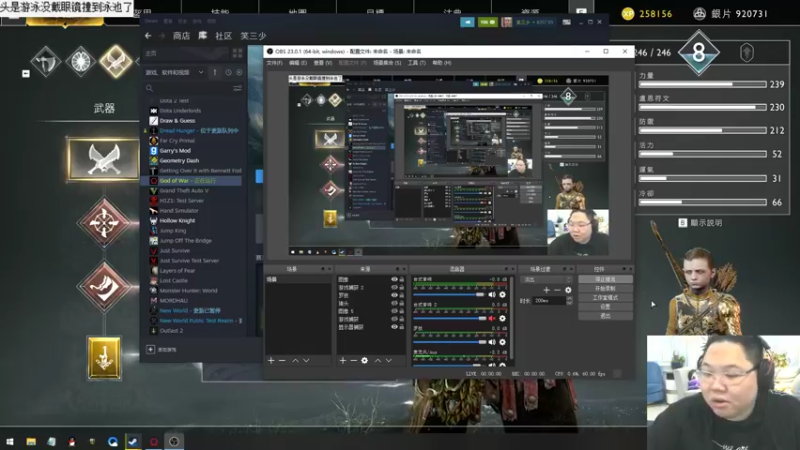
Task: Open the OBS 文件(F) menu
Action: (274, 63)
